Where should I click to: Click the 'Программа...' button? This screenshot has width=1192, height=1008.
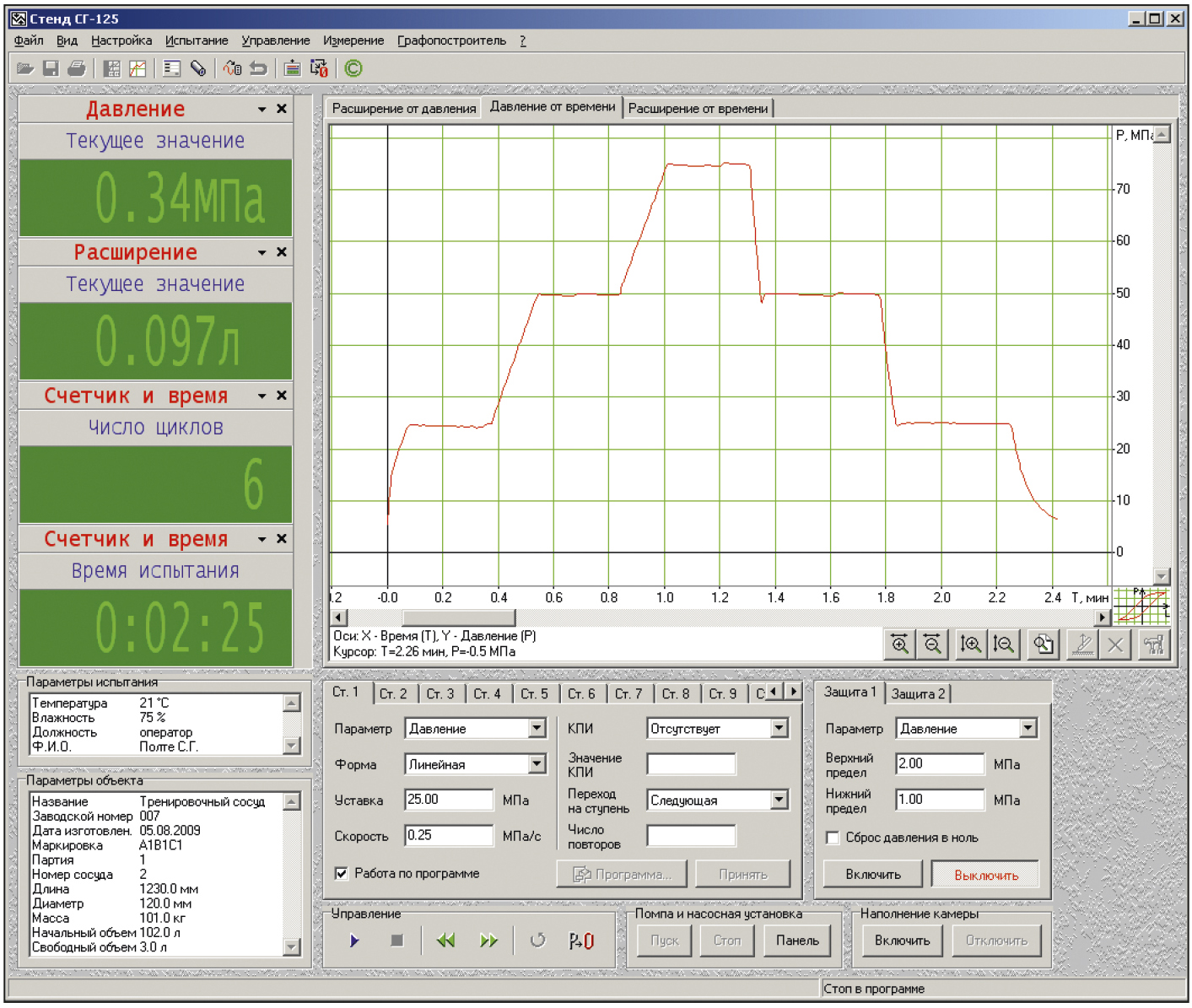[623, 875]
